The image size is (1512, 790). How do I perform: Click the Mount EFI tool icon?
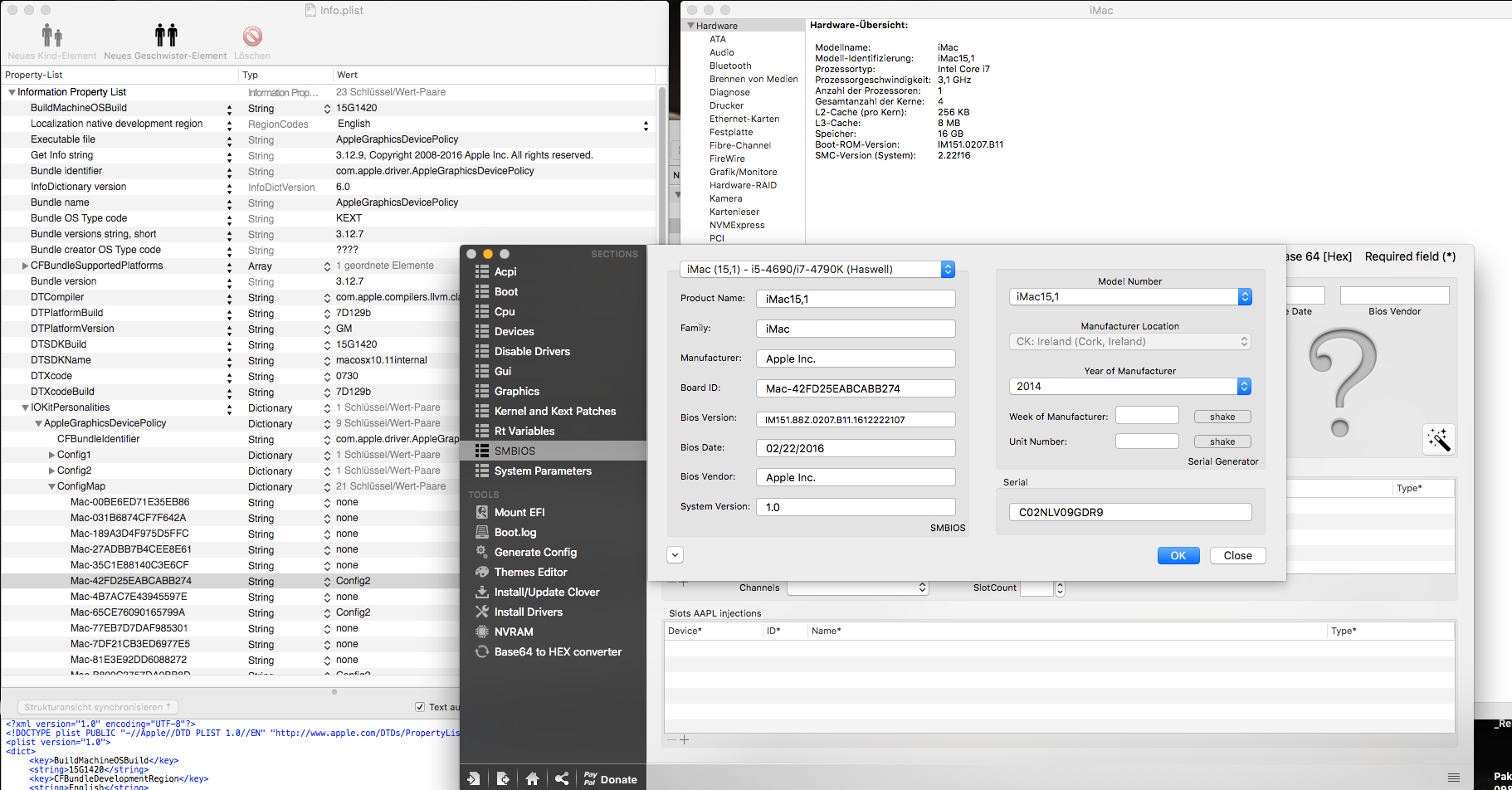click(x=481, y=512)
